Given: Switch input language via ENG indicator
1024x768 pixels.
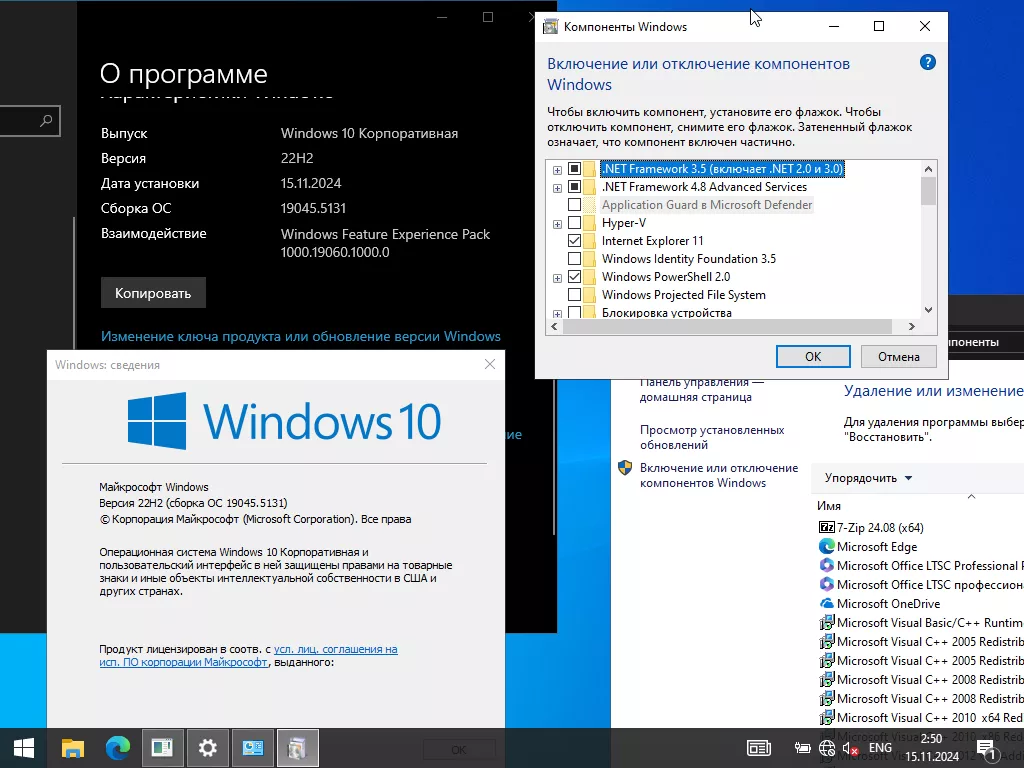Looking at the screenshot, I should coord(880,748).
